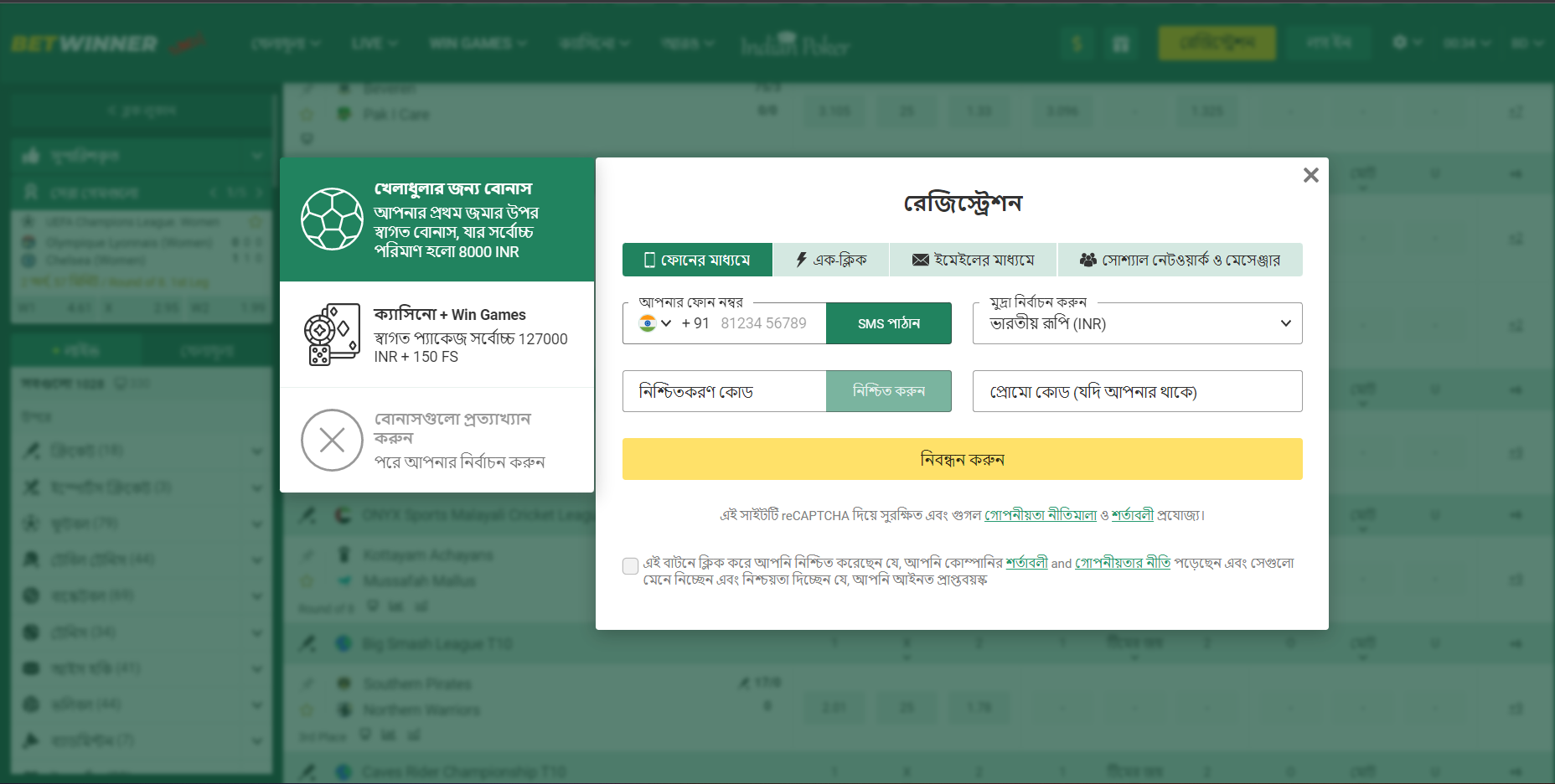
Task: Open company terms link beside the checkbox
Action: click(x=1027, y=563)
